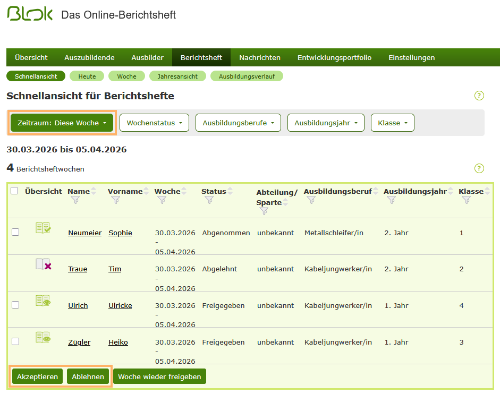Sort table by Klasse arrows
The image size is (500, 394).
[x=487, y=191]
